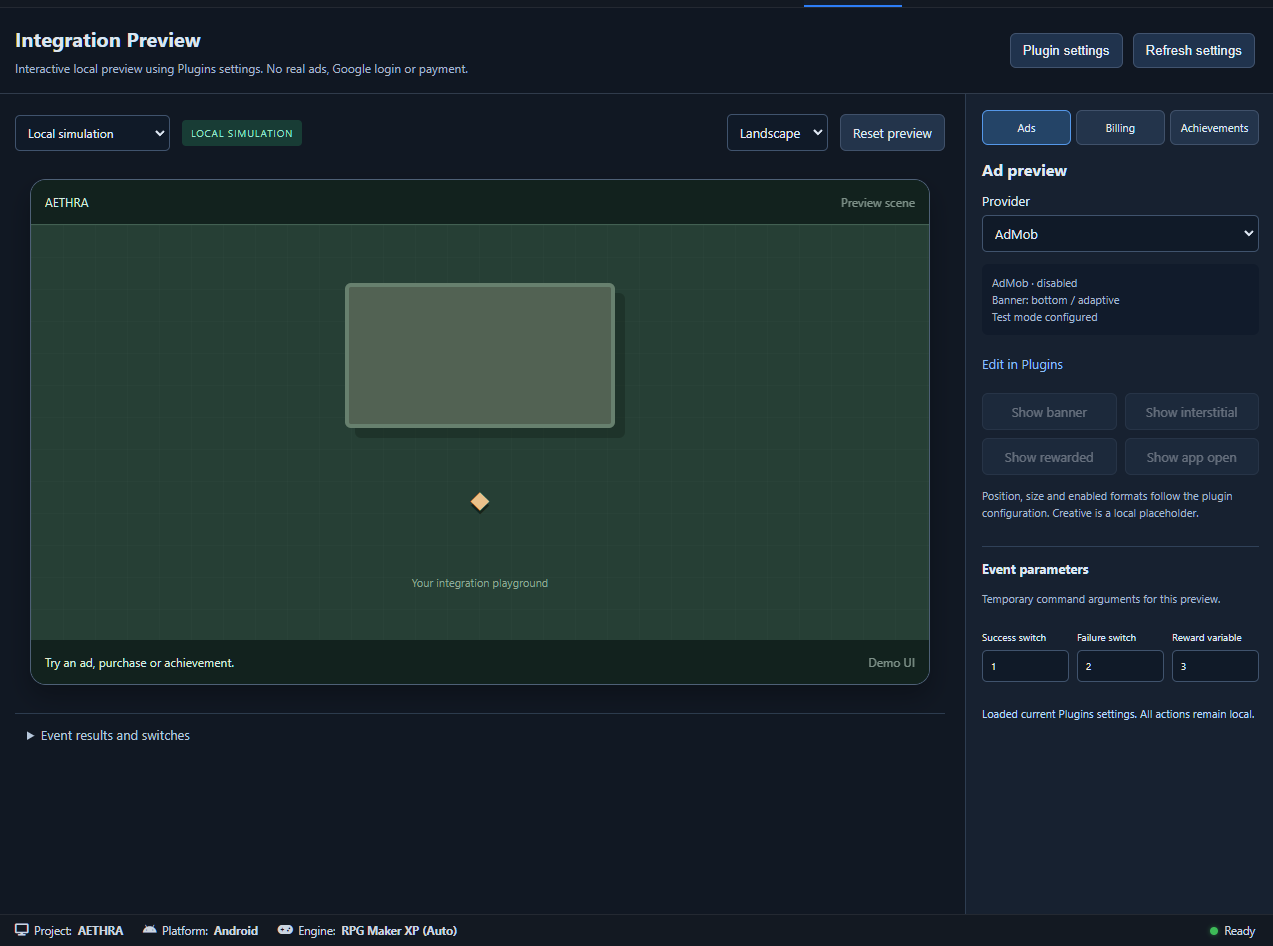Expand Event results and switches
The height and width of the screenshot is (946, 1273).
click(108, 735)
